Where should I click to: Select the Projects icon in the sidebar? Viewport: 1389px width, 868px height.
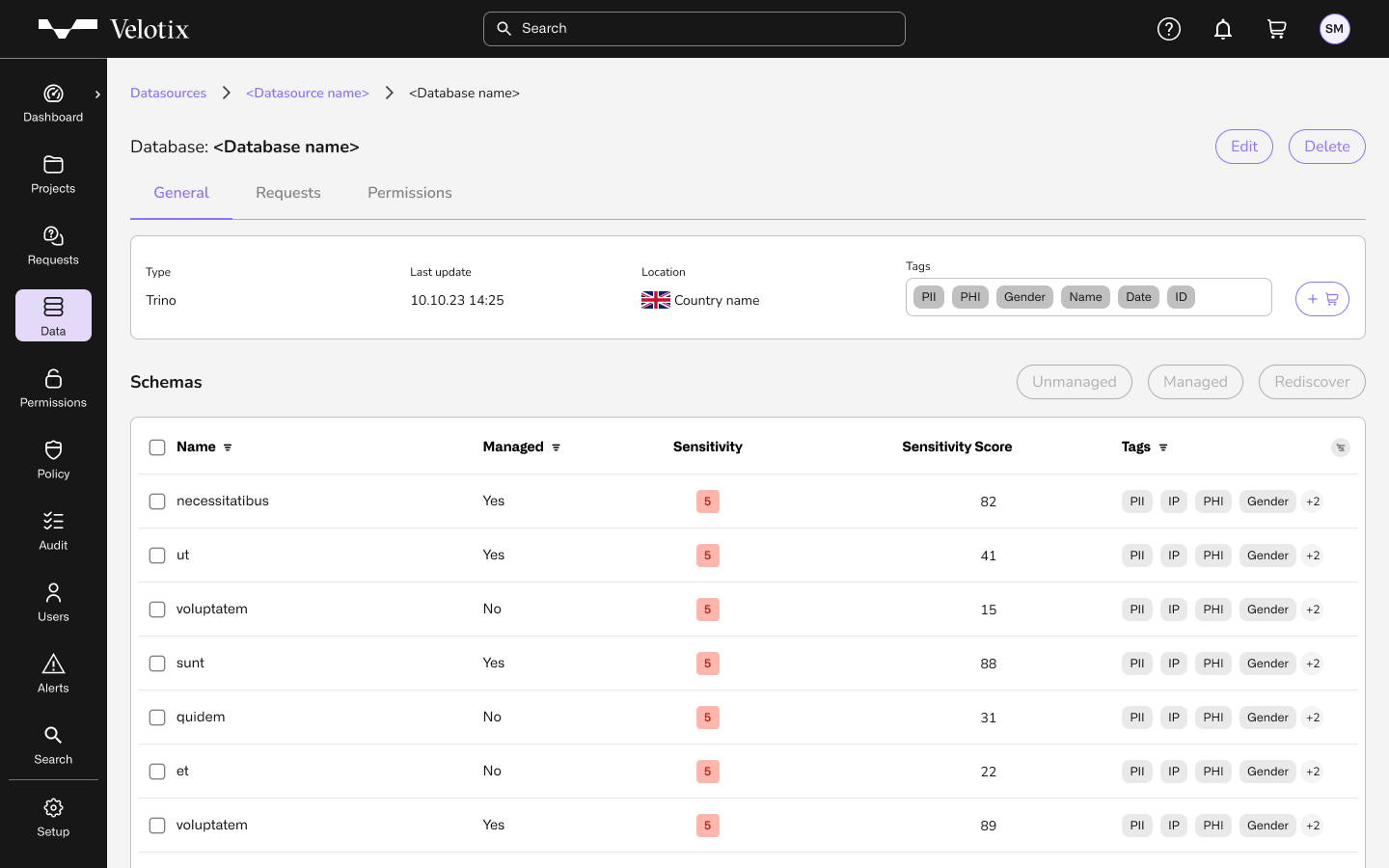[53, 174]
